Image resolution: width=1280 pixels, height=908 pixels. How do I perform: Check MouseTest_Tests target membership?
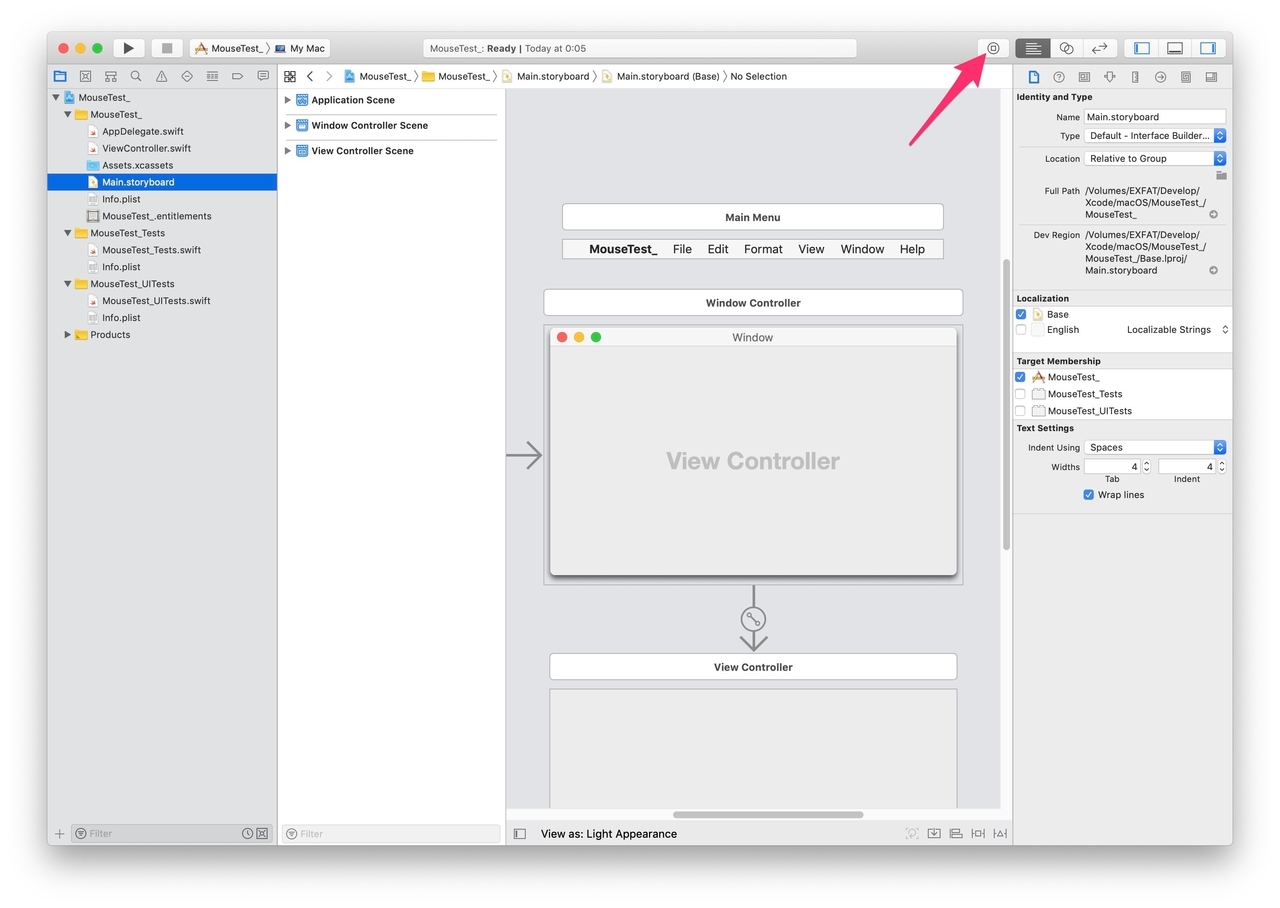(x=1021, y=394)
